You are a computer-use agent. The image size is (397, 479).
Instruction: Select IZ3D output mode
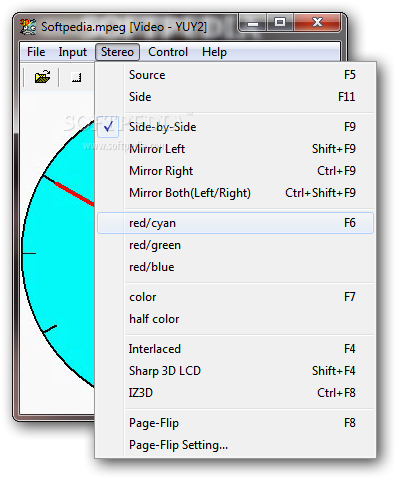pyautogui.click(x=235, y=393)
